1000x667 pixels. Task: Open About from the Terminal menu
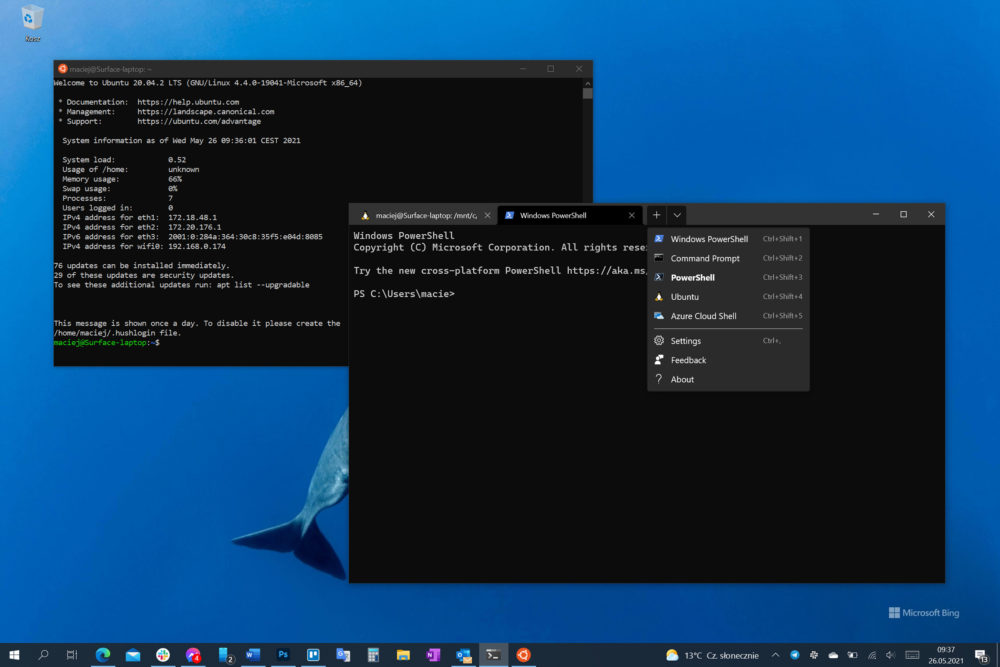(728, 379)
